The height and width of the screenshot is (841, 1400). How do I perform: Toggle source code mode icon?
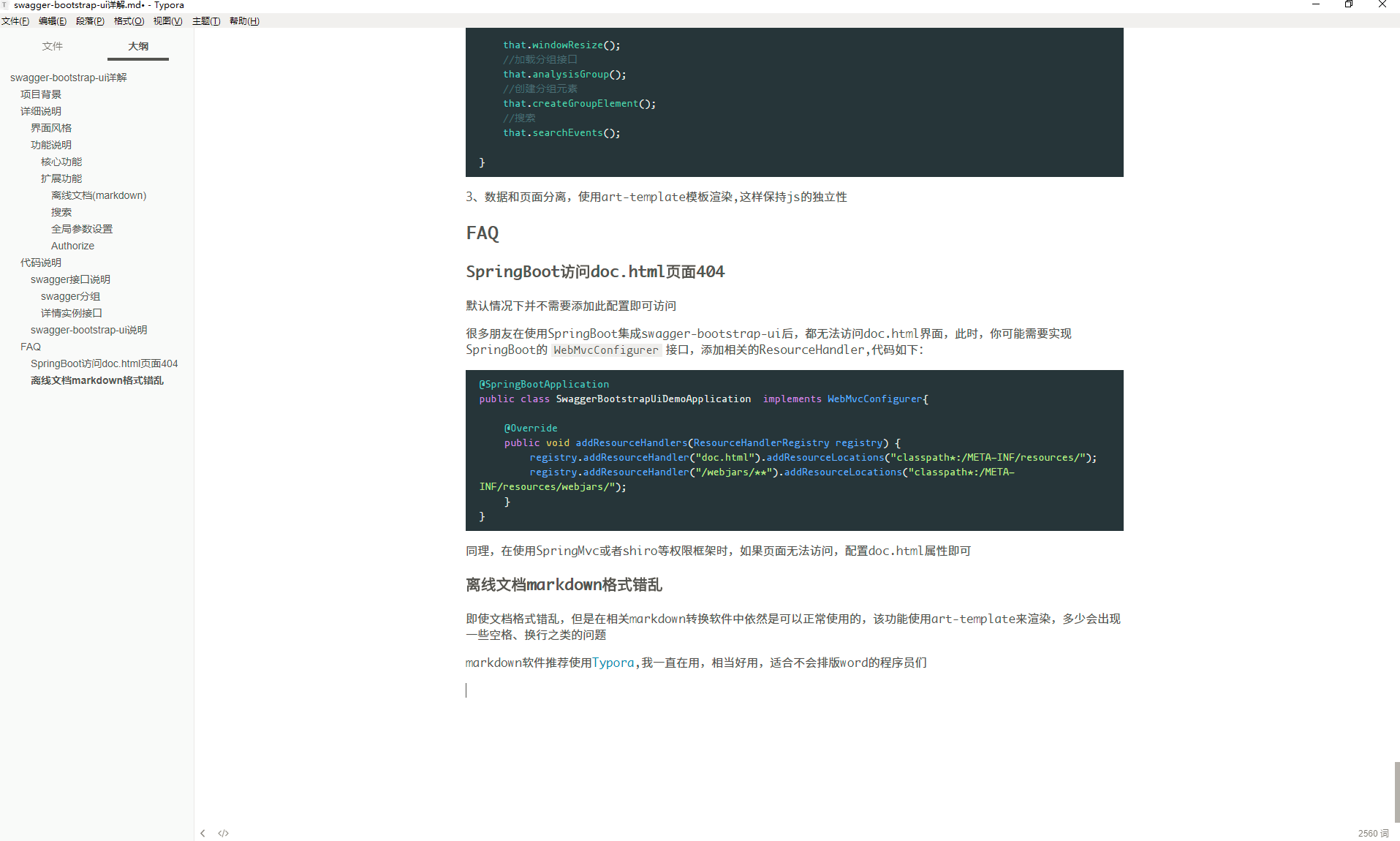[223, 833]
